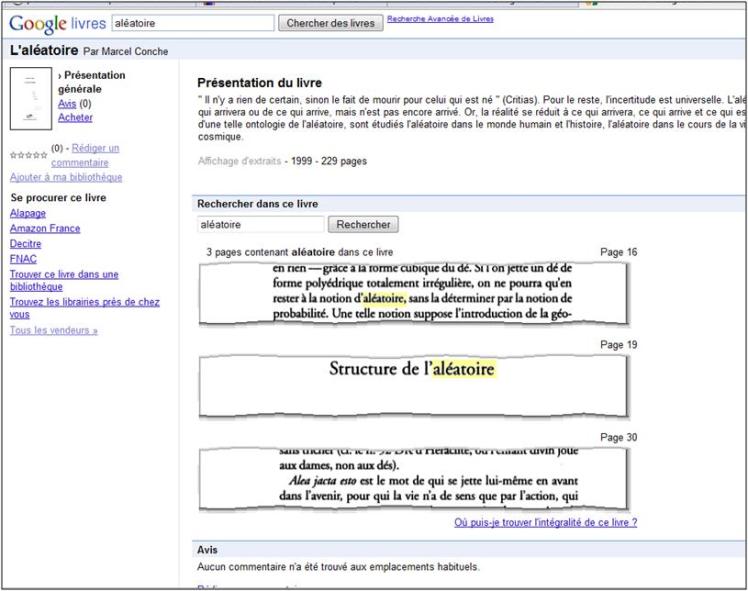
Task: Open the FNAC seller link
Action: click(x=23, y=258)
